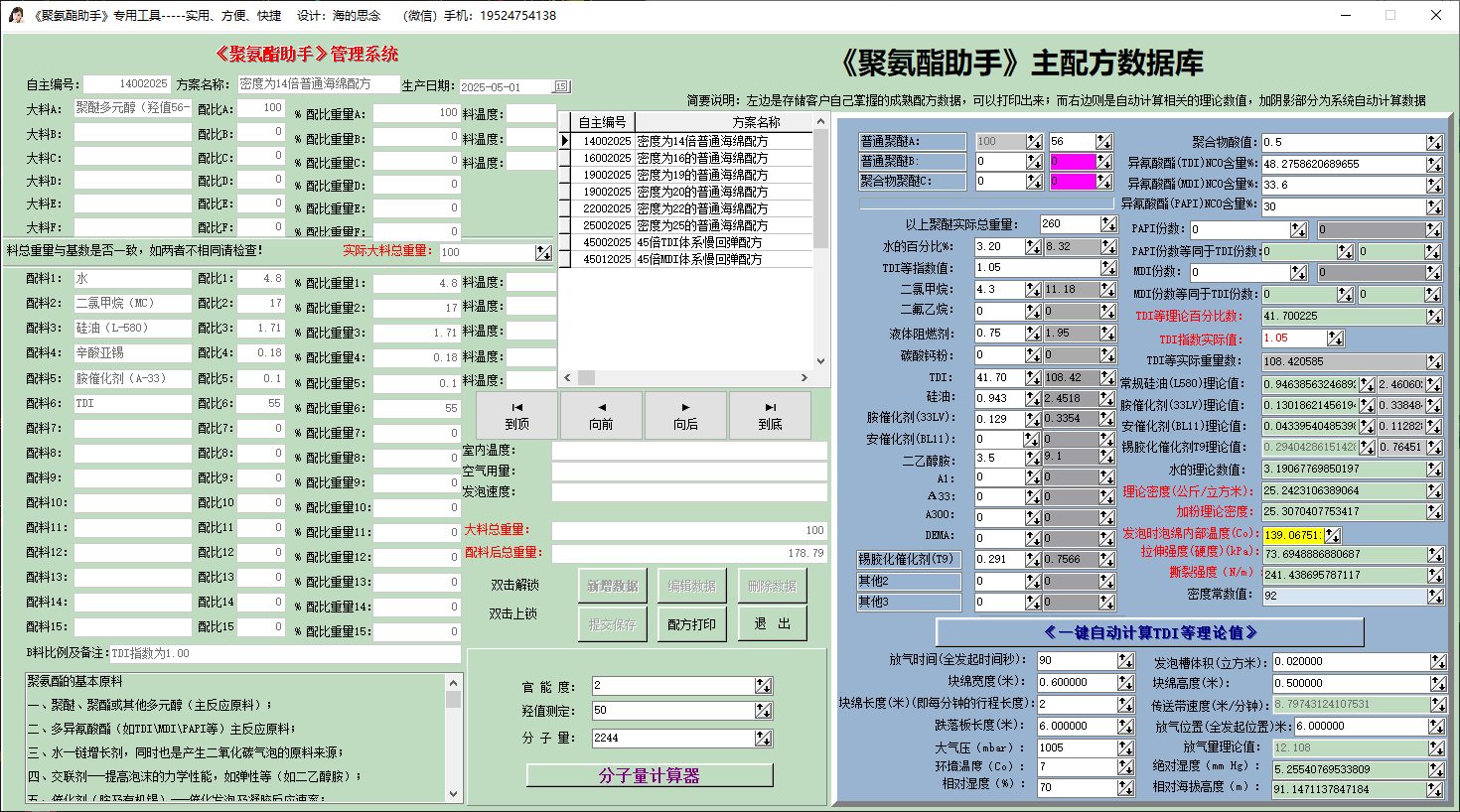Click the yellow 139.06751 temperature field
The height and width of the screenshot is (812, 1460).
[x=1293, y=535]
